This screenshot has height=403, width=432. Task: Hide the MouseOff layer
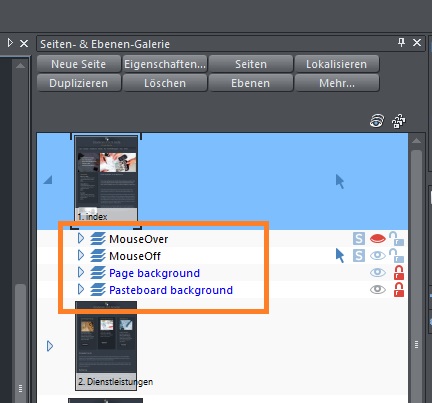(378, 256)
